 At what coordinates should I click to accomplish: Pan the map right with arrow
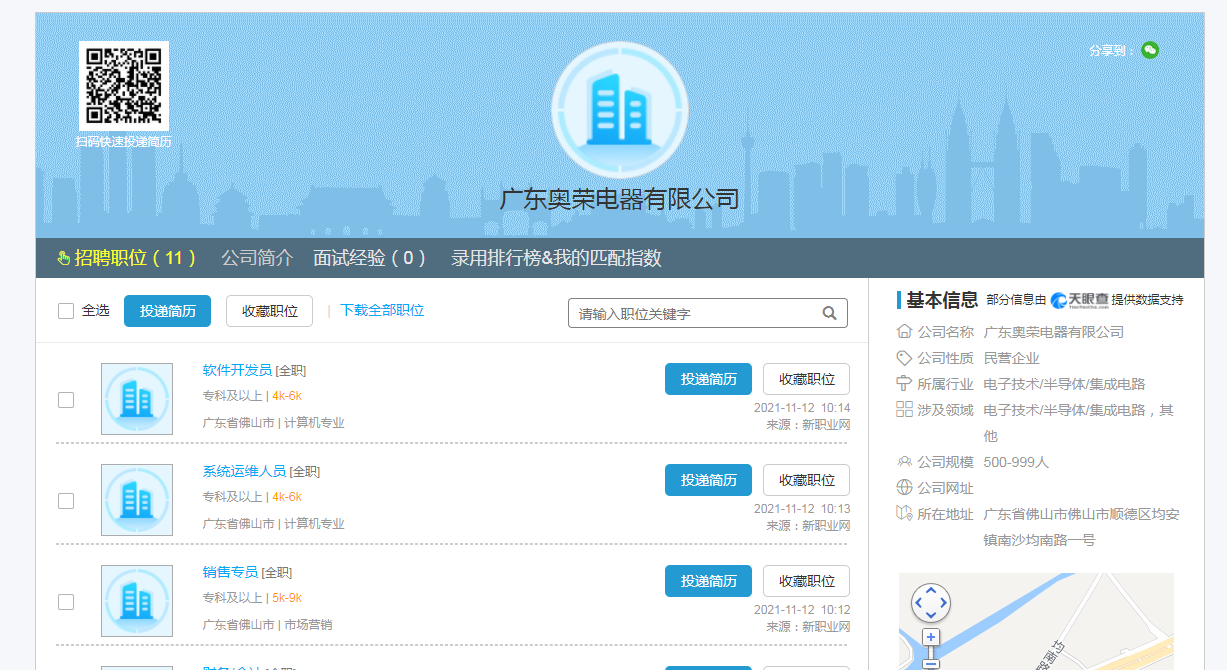944,603
